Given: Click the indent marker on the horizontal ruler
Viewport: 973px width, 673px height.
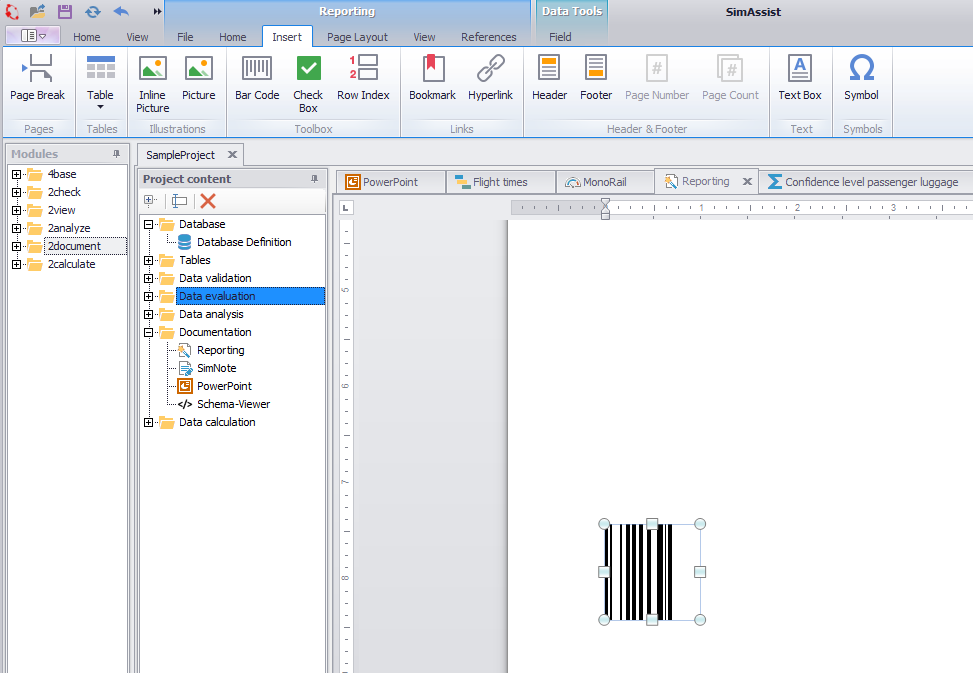Looking at the screenshot, I should [605, 205].
